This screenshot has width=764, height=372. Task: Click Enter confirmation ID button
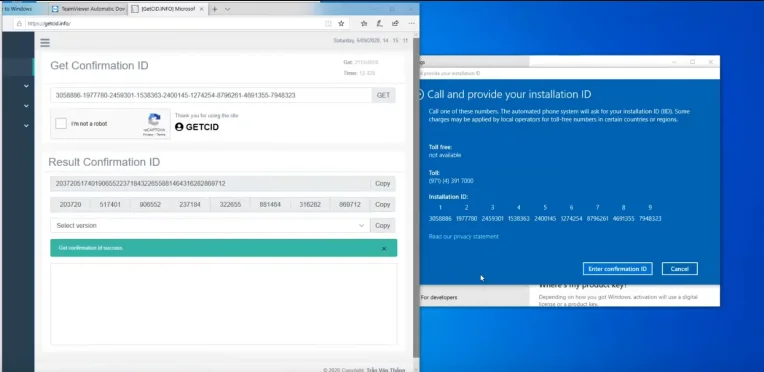click(x=617, y=269)
